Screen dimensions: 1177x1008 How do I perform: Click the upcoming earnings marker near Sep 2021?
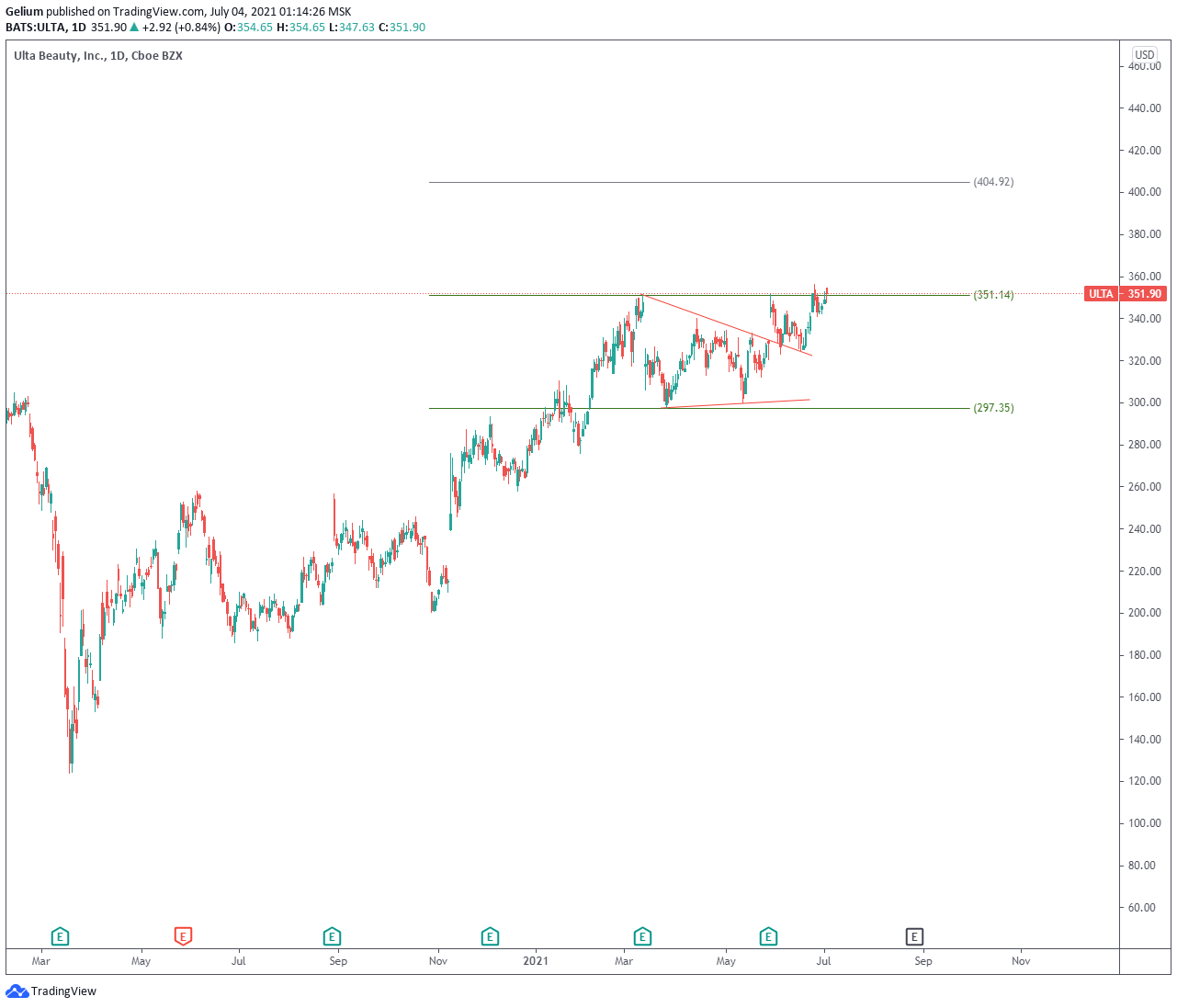tap(914, 937)
